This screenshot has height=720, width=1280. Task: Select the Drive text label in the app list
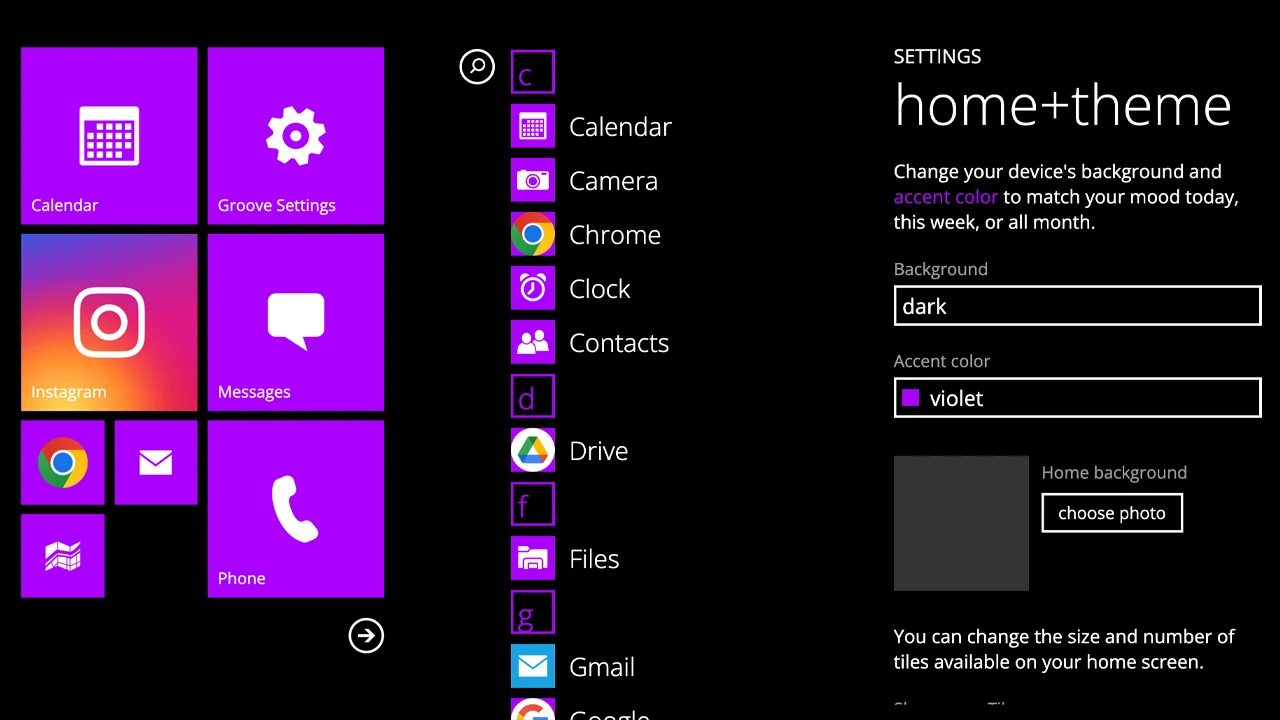click(598, 451)
